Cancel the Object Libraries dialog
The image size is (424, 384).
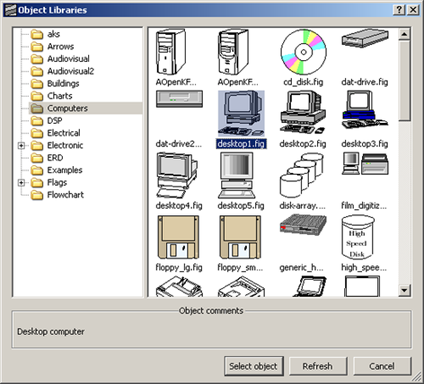[382, 366]
